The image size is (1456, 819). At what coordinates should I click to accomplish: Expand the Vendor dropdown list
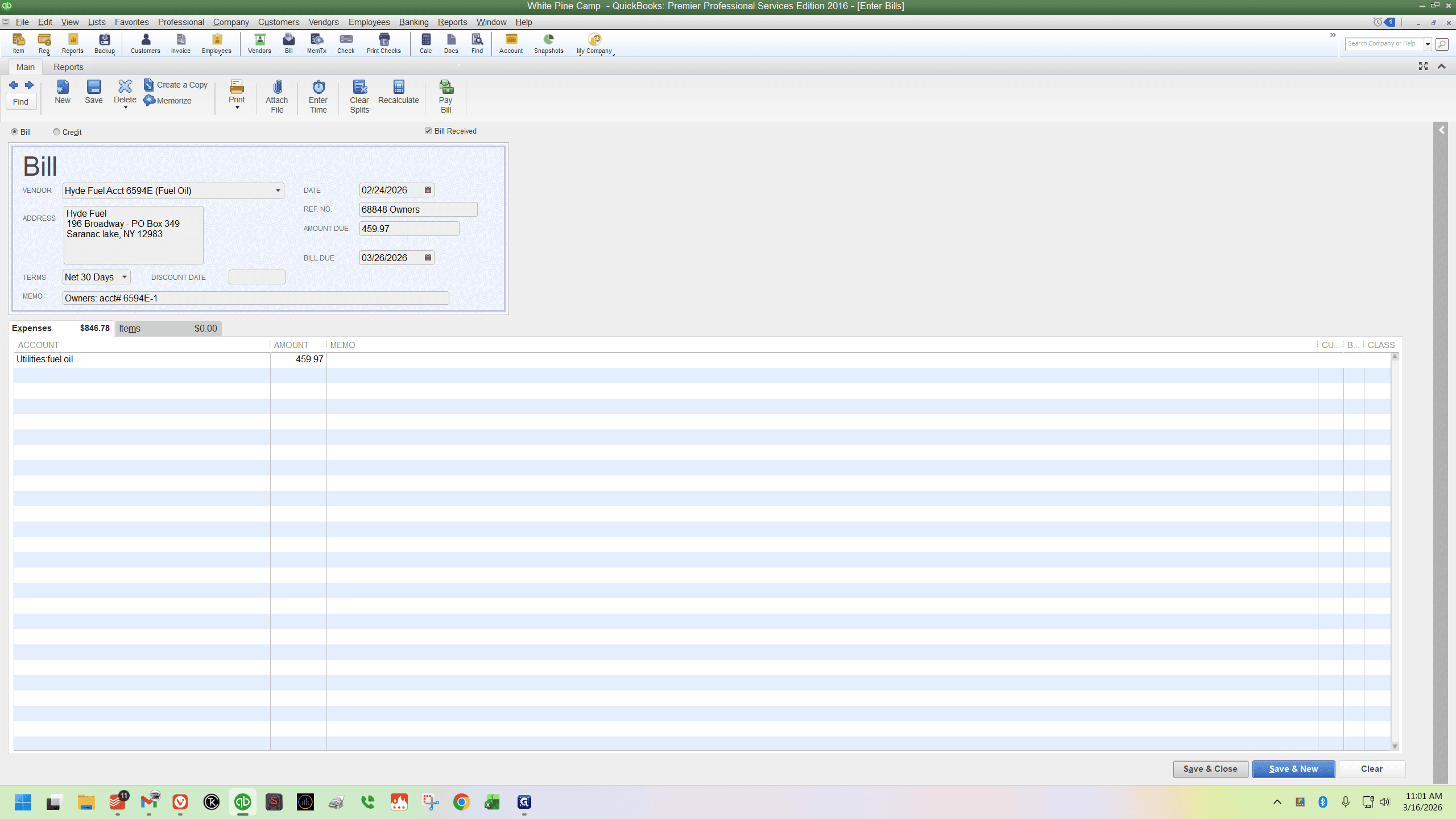tap(278, 191)
